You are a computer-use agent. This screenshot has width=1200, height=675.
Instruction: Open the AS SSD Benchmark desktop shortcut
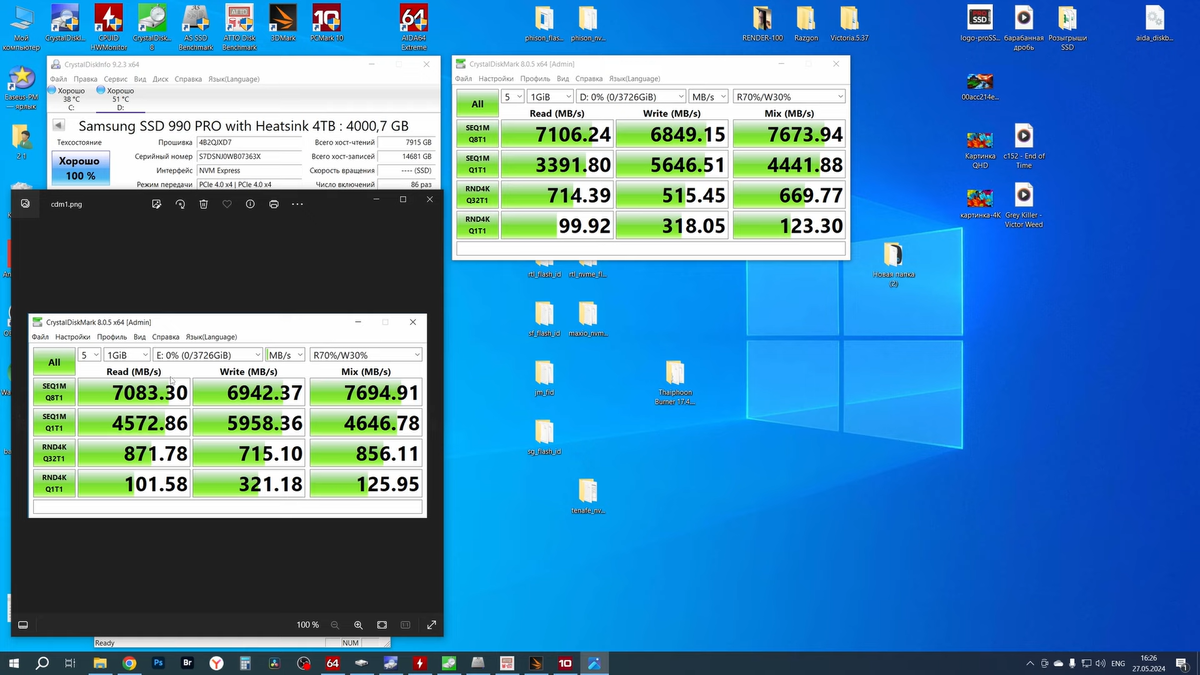coord(196,28)
